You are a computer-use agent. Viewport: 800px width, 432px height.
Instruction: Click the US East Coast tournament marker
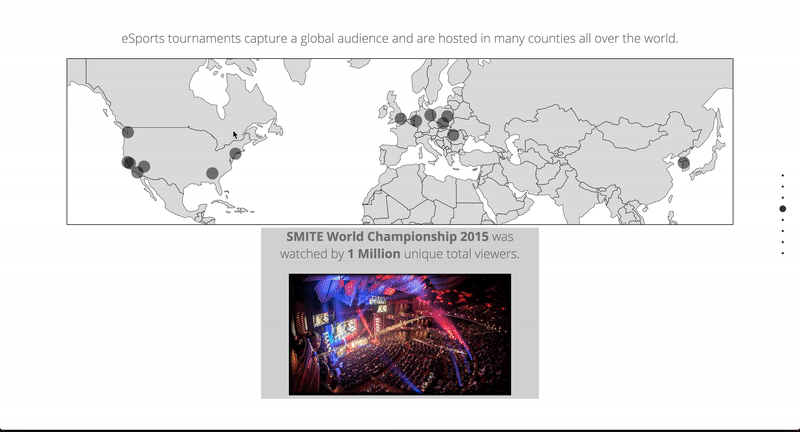tap(236, 153)
